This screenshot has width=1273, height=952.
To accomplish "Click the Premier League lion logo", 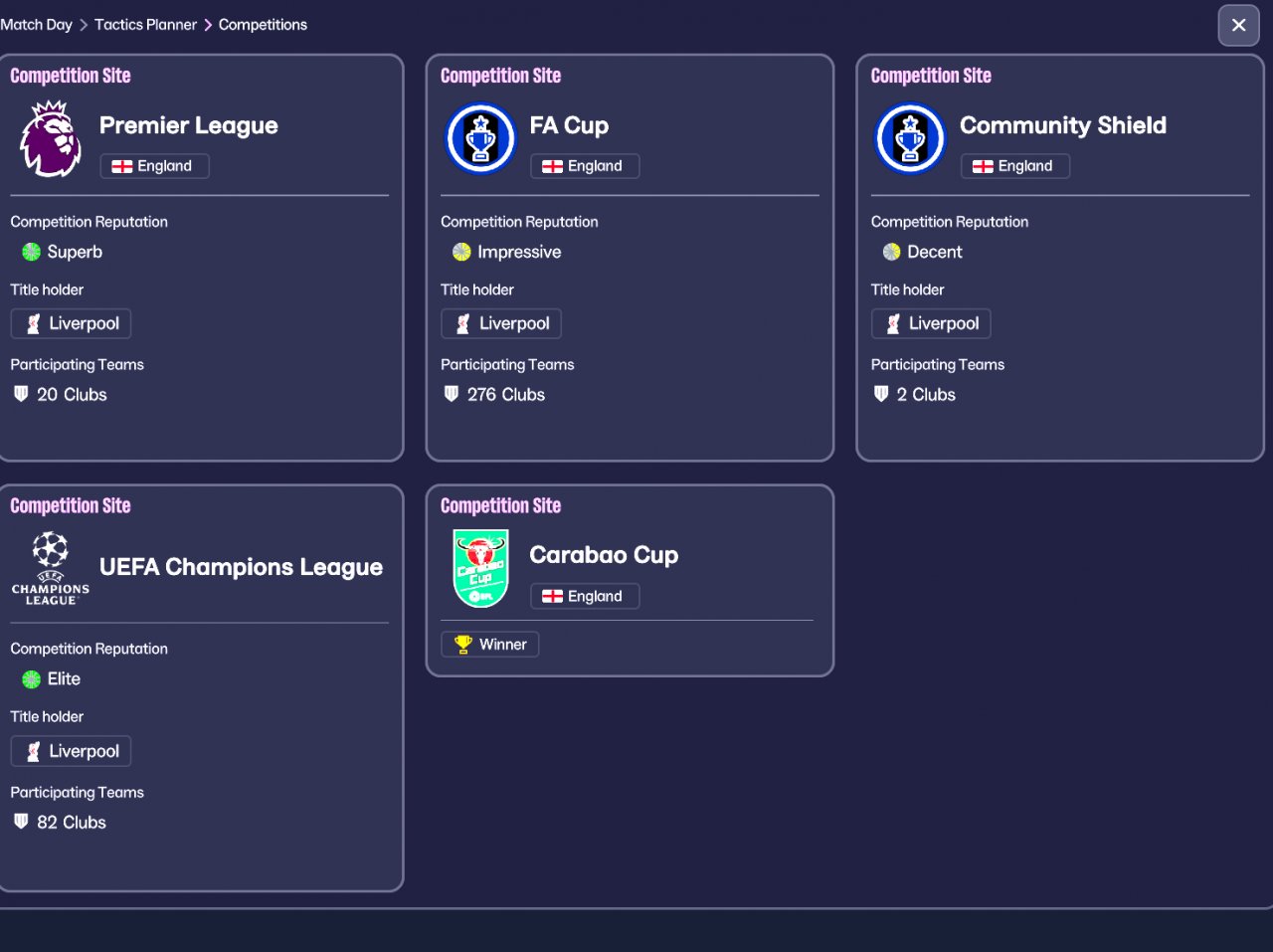I will pos(50,139).
